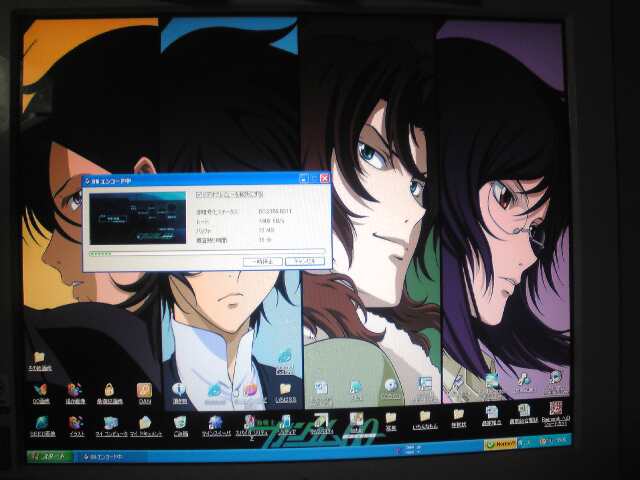
Task: Close the エンコード中 dialog with red X
Action: pyautogui.click(x=324, y=178)
